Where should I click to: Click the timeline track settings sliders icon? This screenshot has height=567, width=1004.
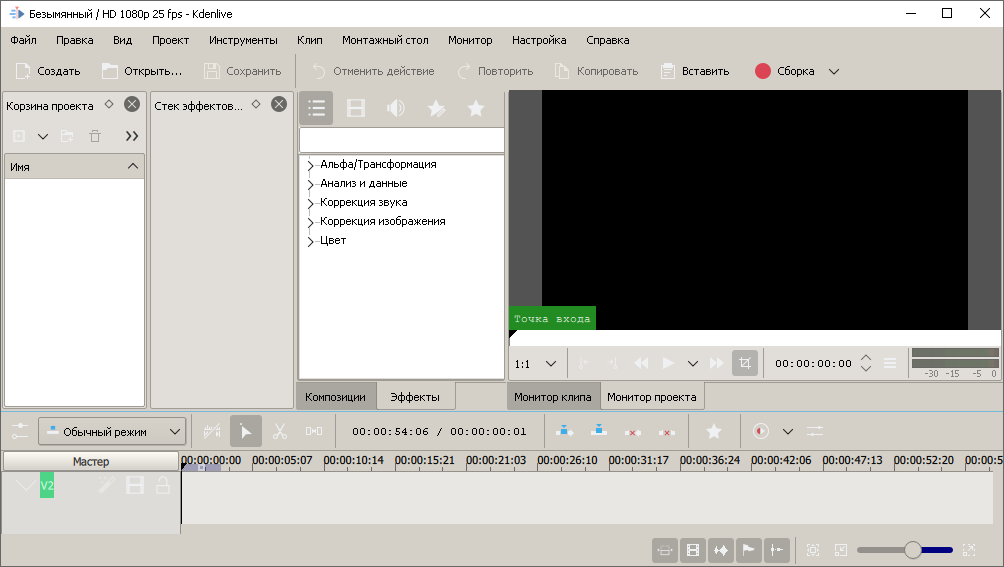click(x=20, y=431)
